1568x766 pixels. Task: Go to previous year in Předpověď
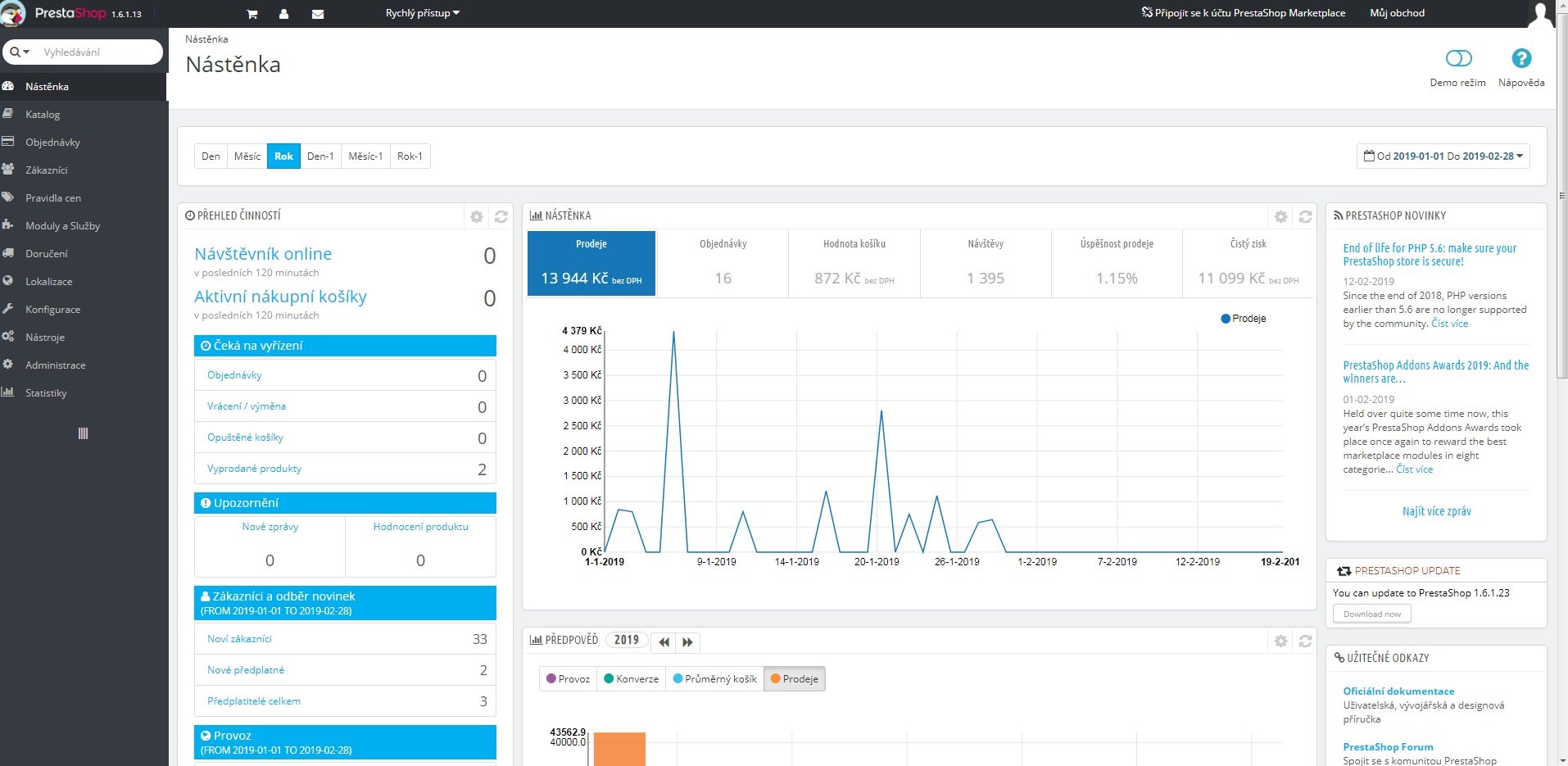664,641
